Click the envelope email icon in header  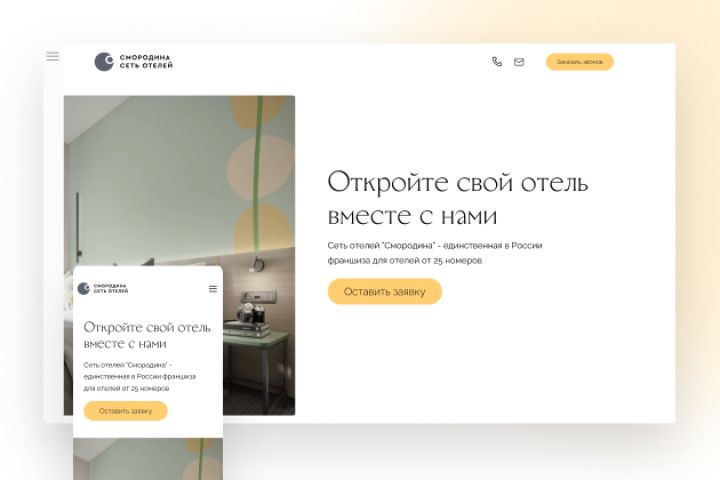point(519,62)
